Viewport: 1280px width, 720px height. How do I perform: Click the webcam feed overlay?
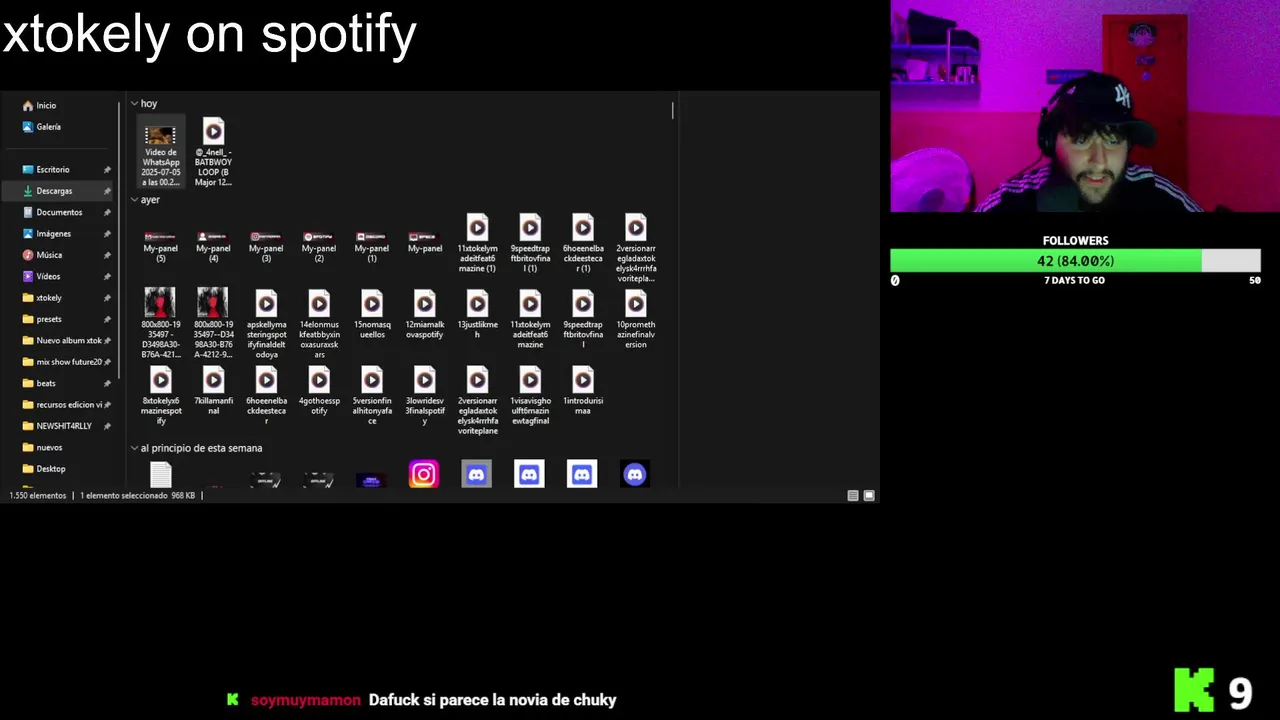[x=1085, y=106]
